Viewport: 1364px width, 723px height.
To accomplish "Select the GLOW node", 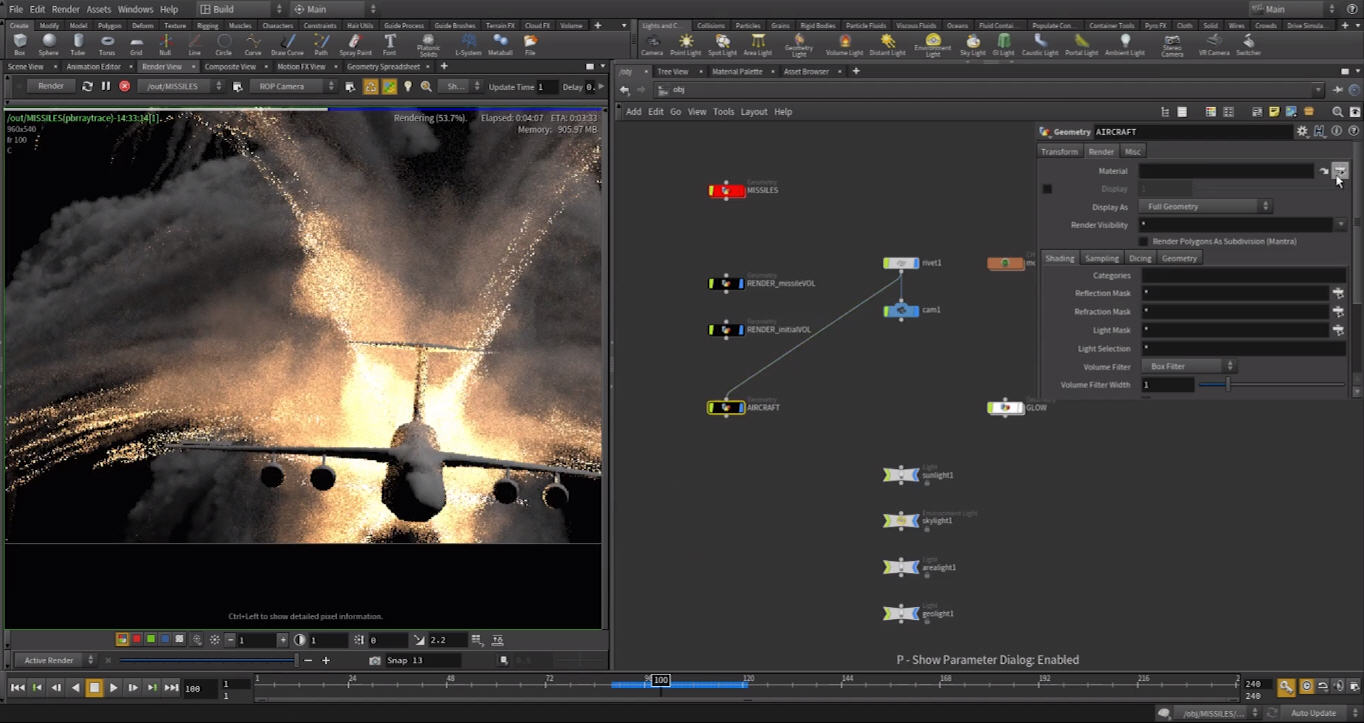I will 1005,407.
